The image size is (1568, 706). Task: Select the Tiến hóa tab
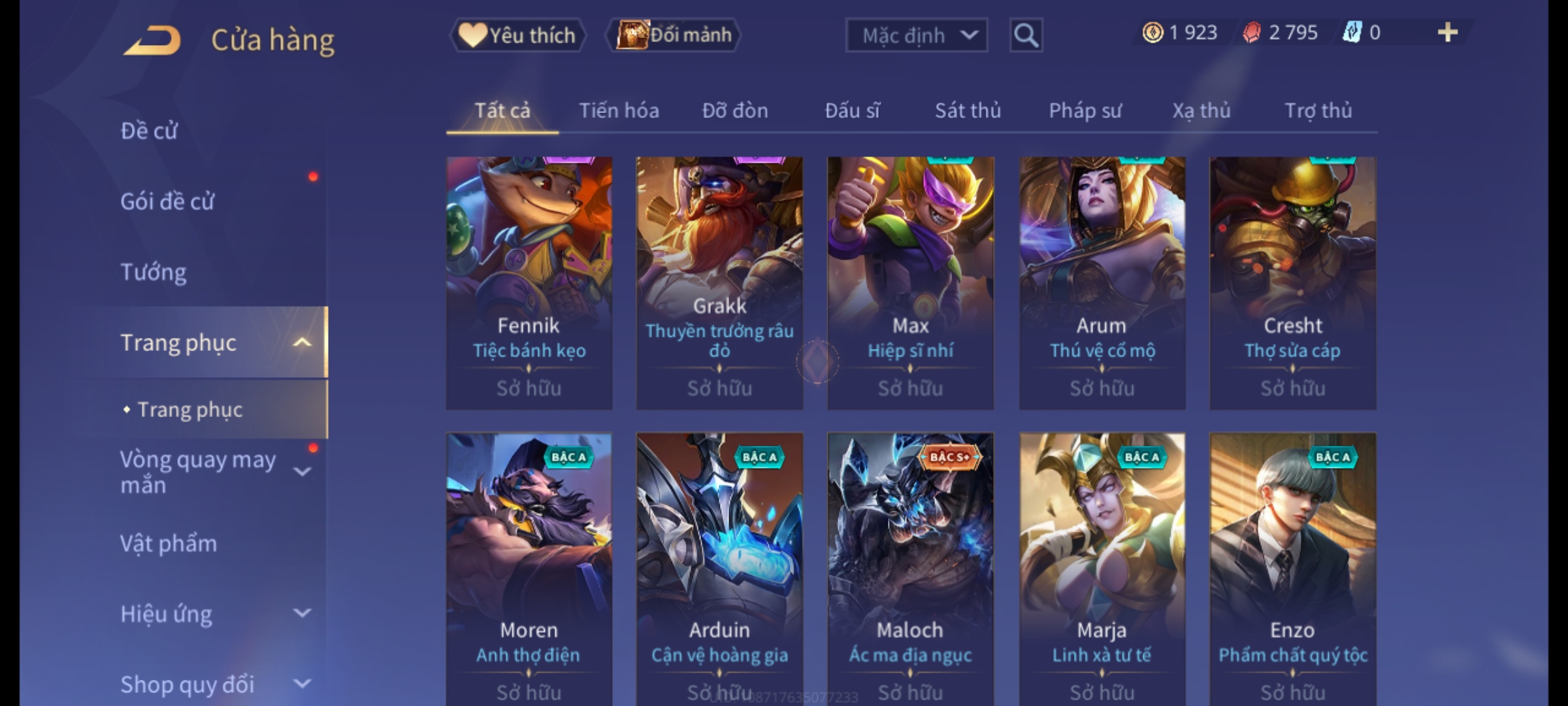click(619, 110)
